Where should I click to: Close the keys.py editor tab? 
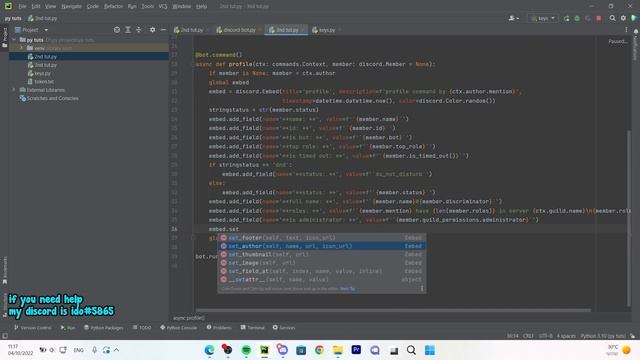[x=339, y=30]
